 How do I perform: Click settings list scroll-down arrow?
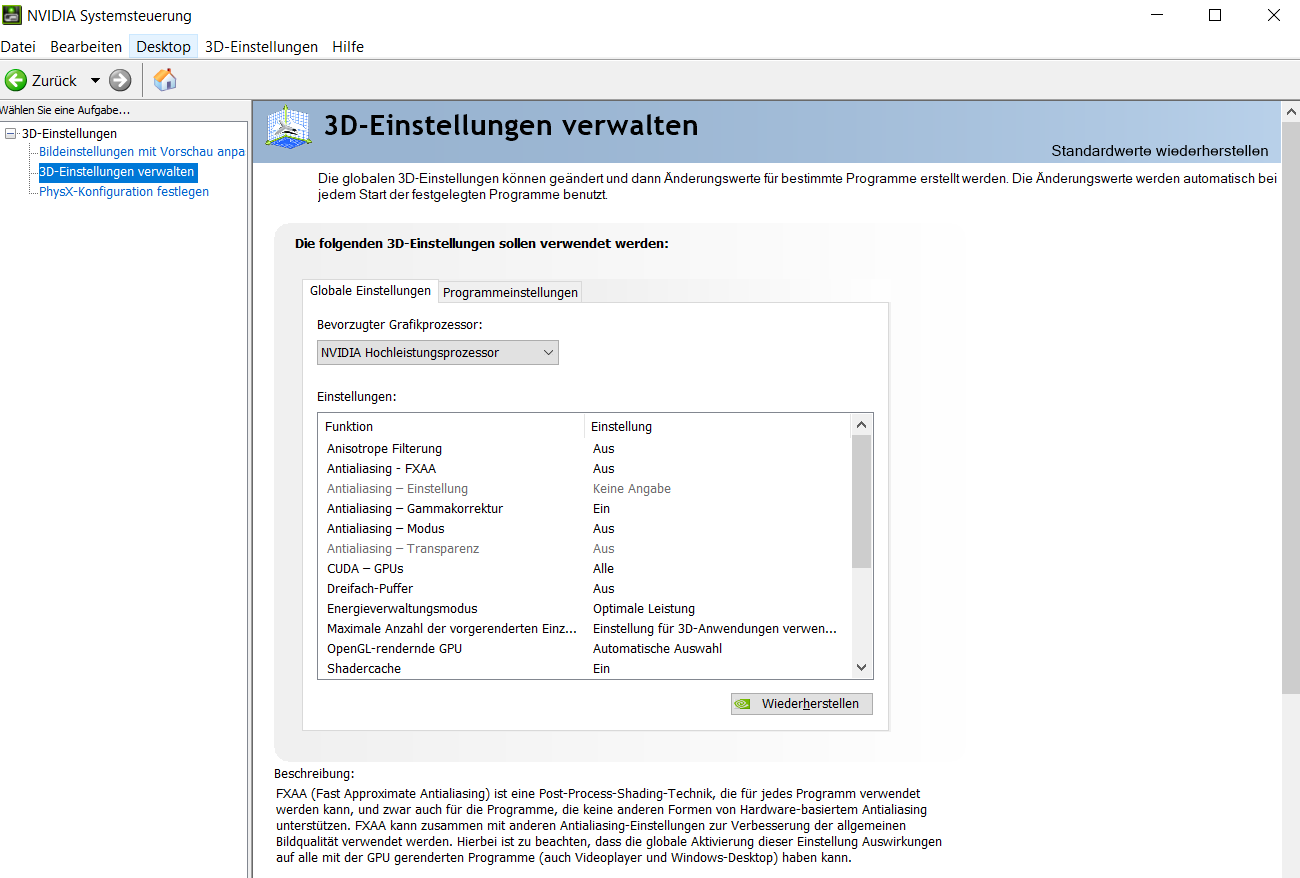(862, 668)
